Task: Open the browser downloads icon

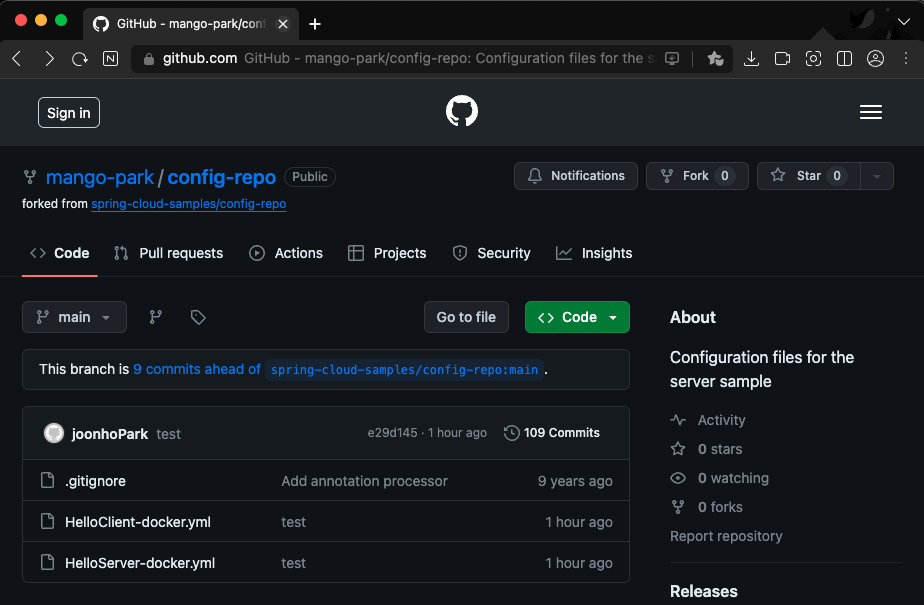Action: point(751,58)
